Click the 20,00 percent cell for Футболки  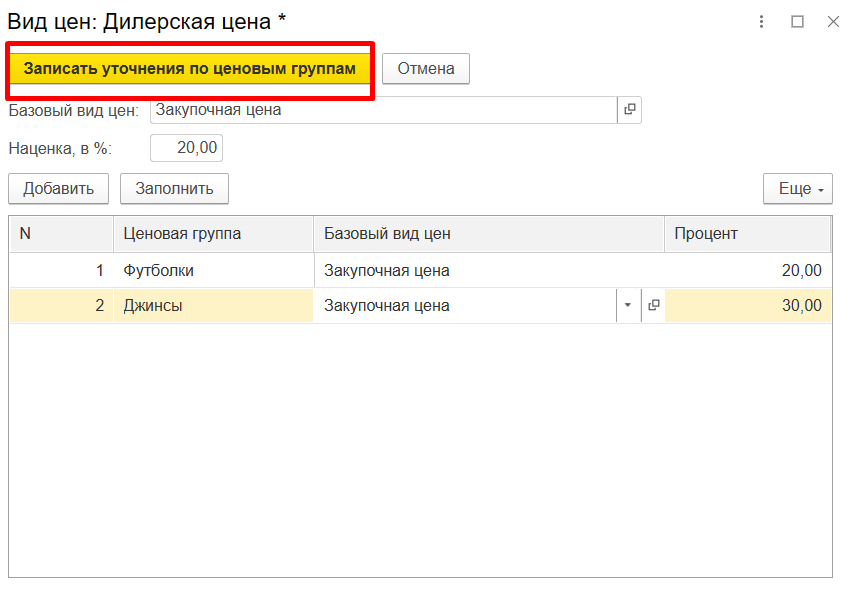coord(746,270)
